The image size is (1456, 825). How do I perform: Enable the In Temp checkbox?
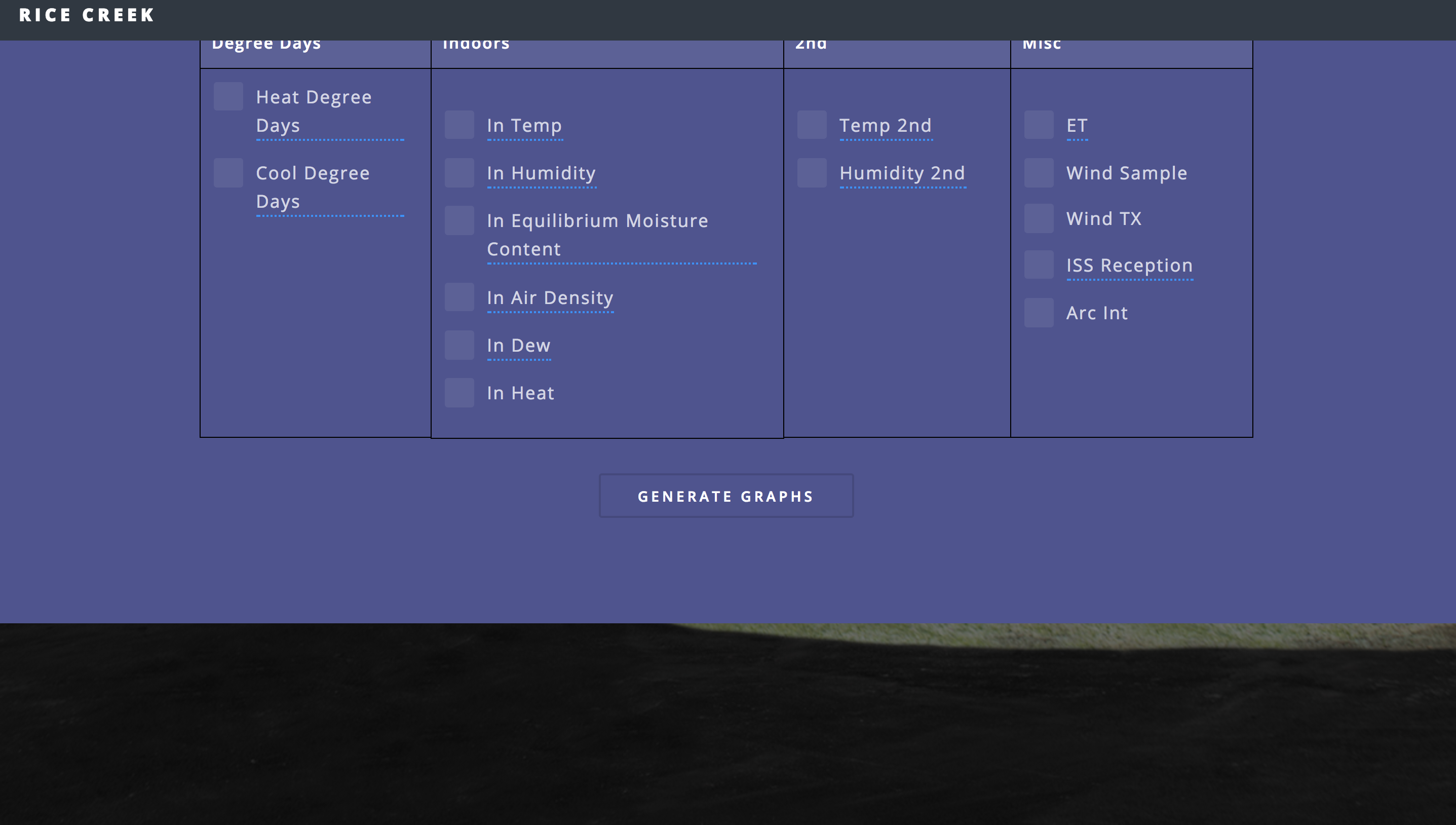coord(458,125)
